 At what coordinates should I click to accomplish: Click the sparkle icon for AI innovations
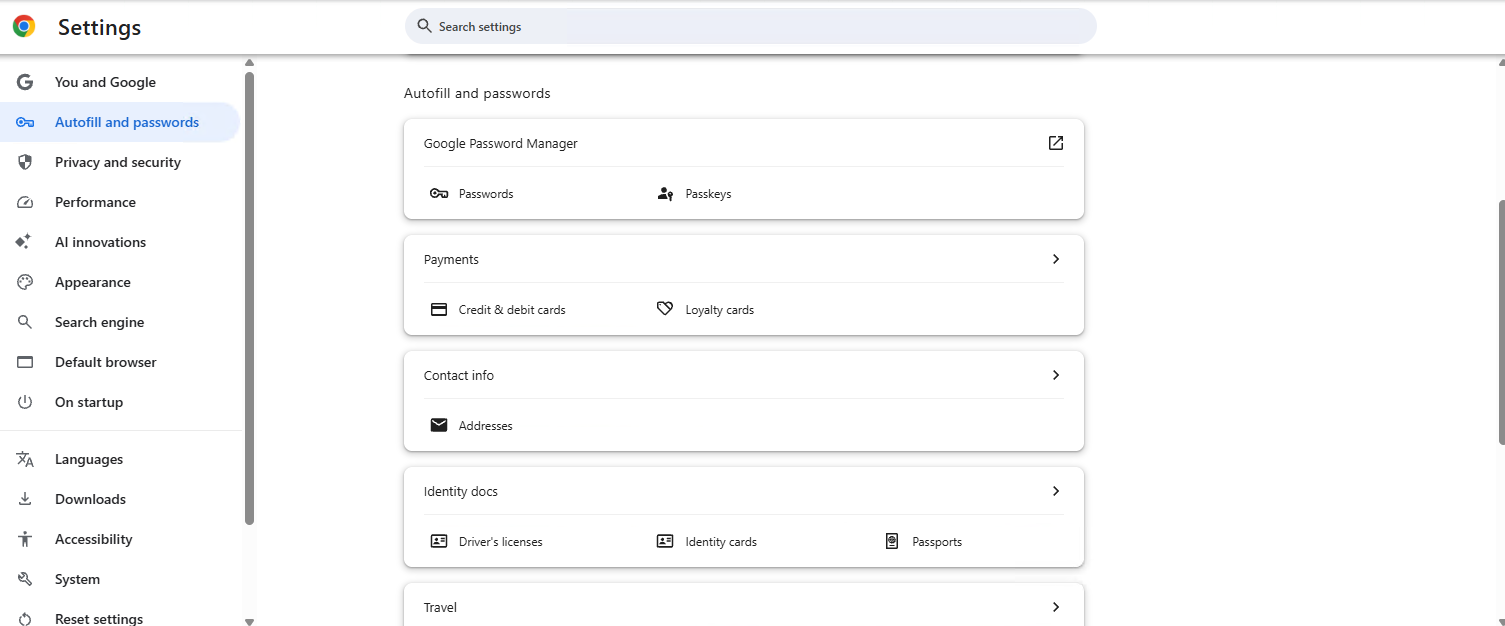tap(23, 242)
